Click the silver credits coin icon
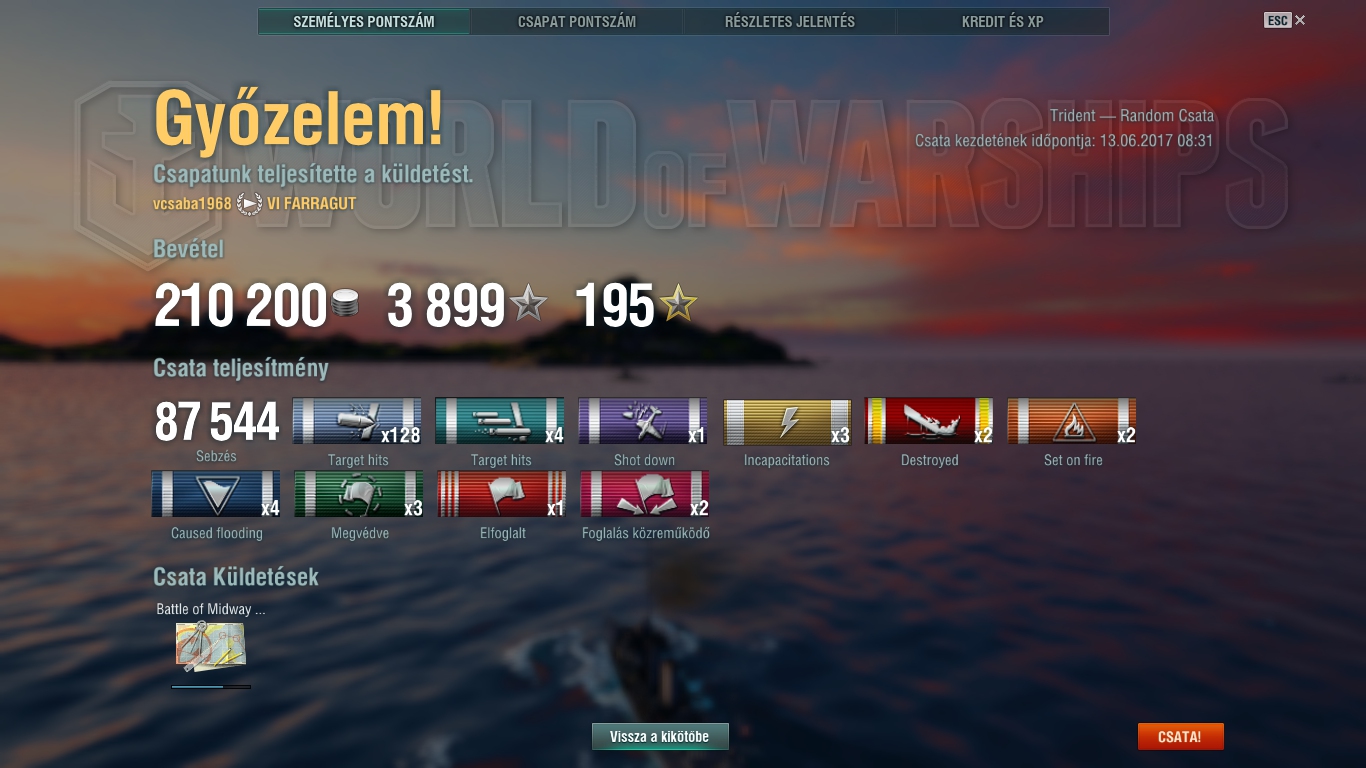 [344, 304]
